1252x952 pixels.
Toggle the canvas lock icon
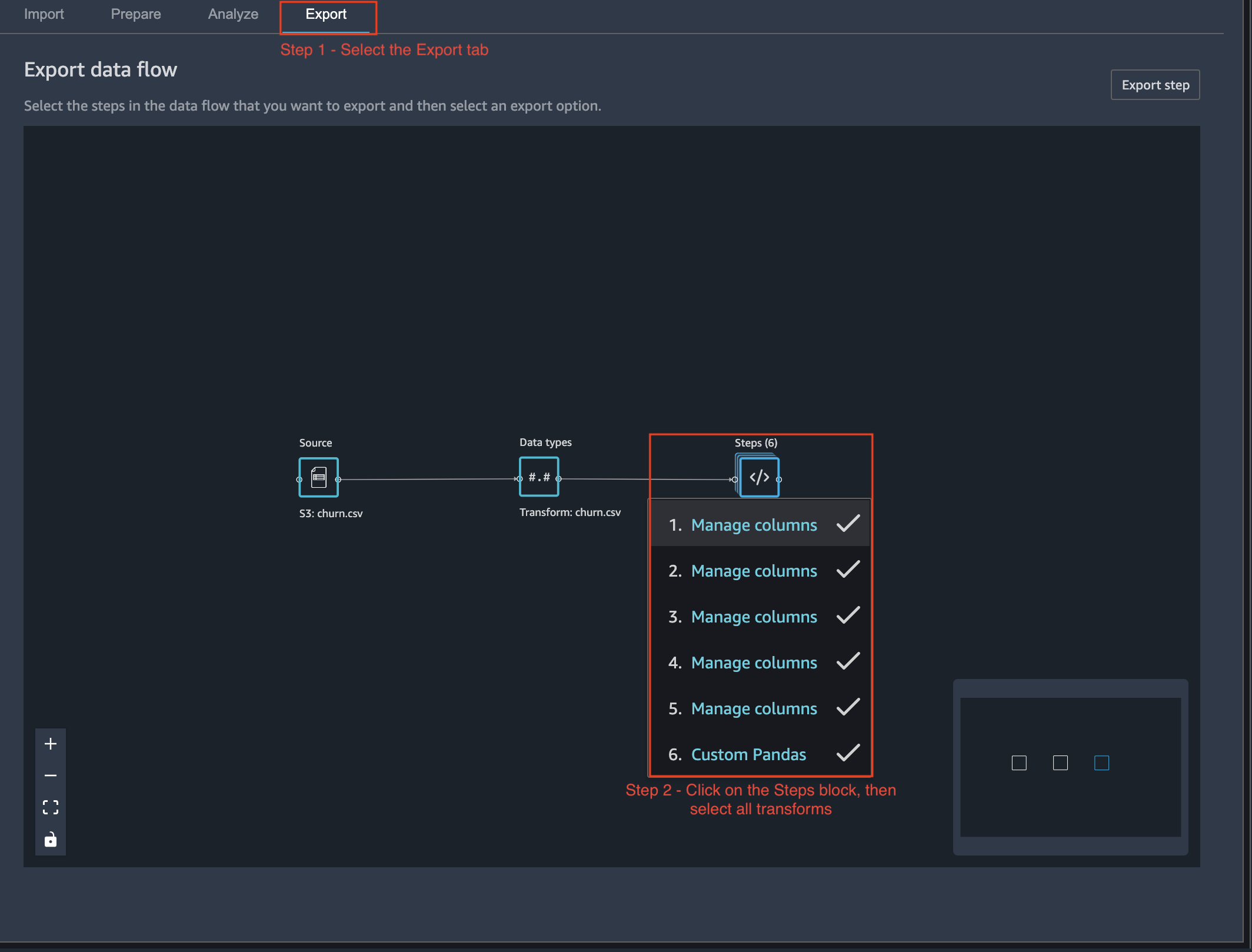(x=51, y=839)
